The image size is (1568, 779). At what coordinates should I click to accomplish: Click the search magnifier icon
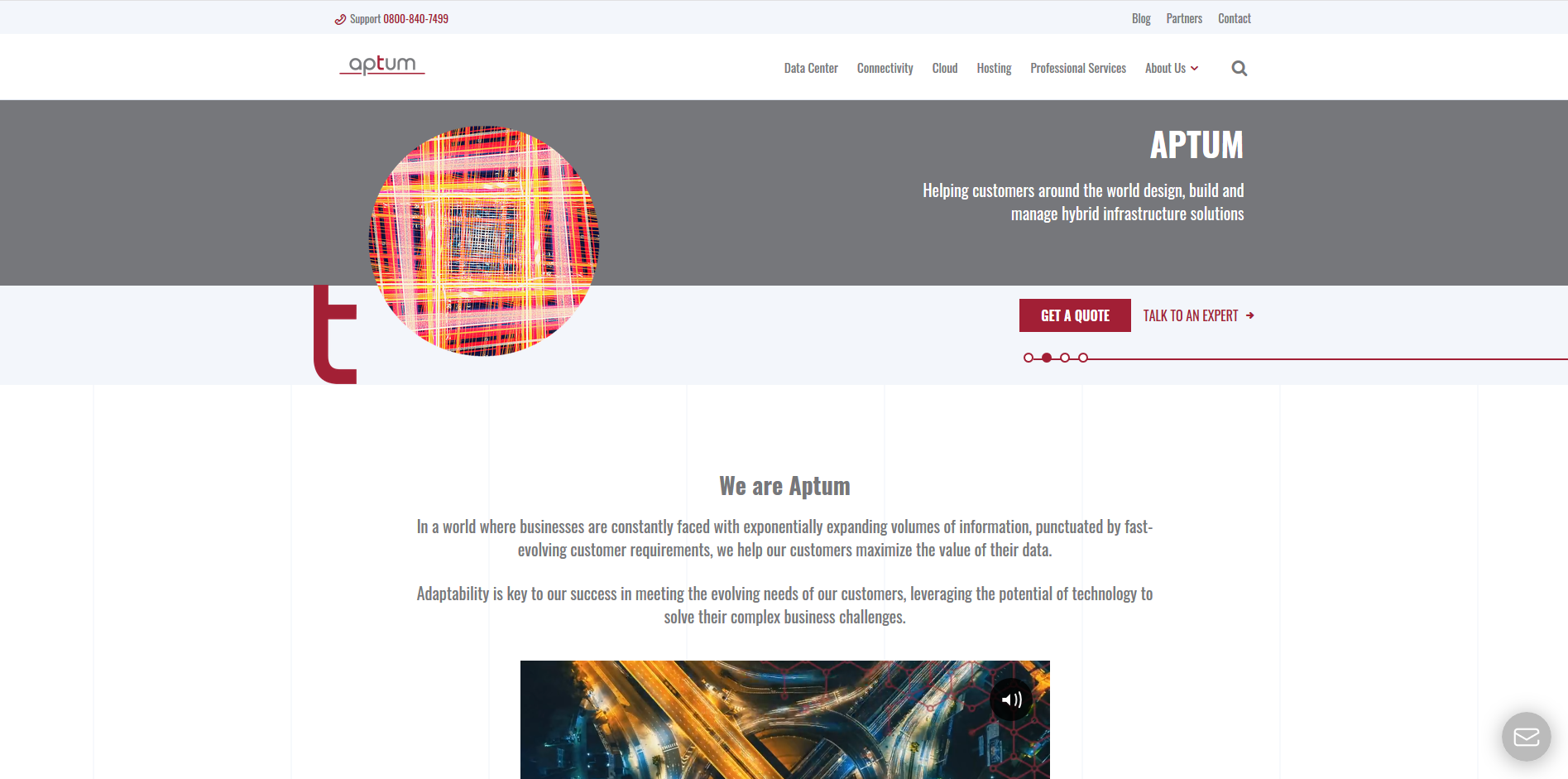tap(1239, 69)
